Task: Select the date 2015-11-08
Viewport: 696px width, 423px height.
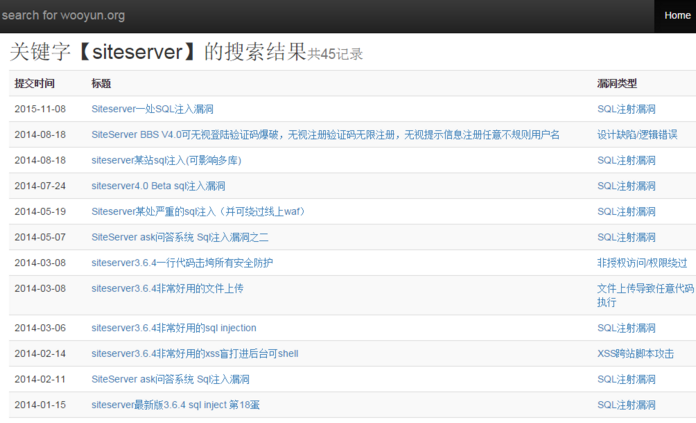Action: [40, 109]
